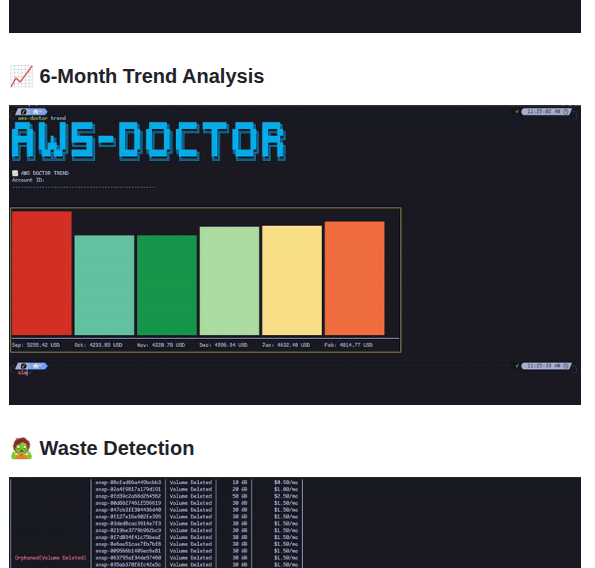Click the clock icon next to 11:23:02 AM

[x=566, y=112]
